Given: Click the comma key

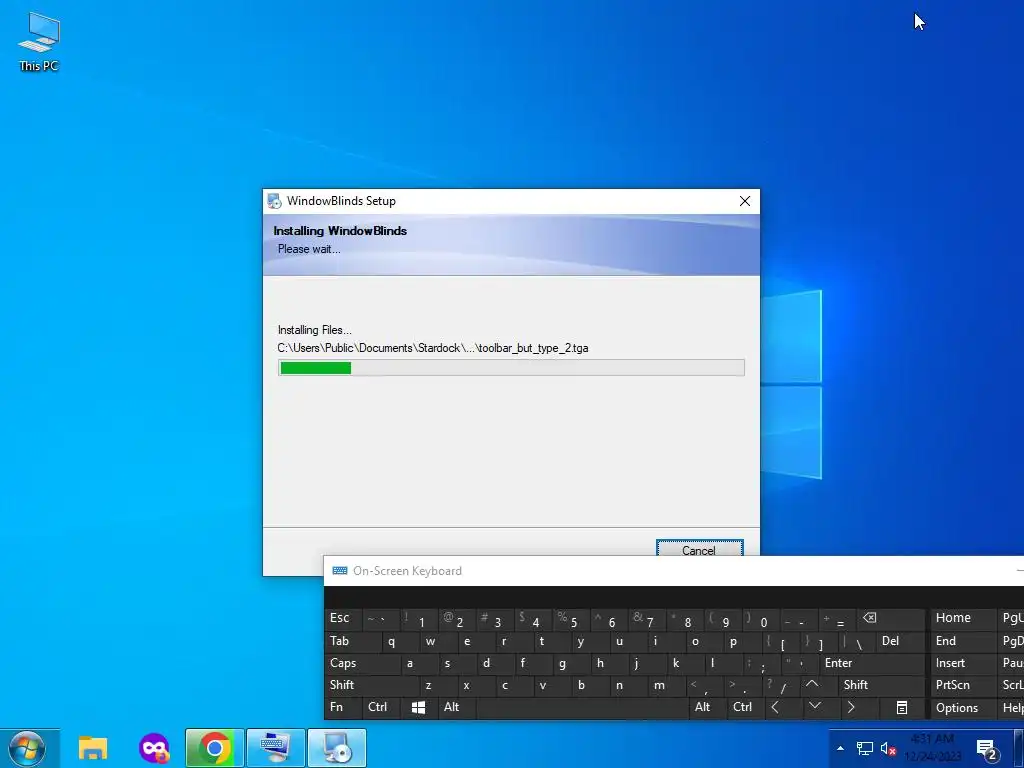Looking at the screenshot, I should tap(703, 685).
